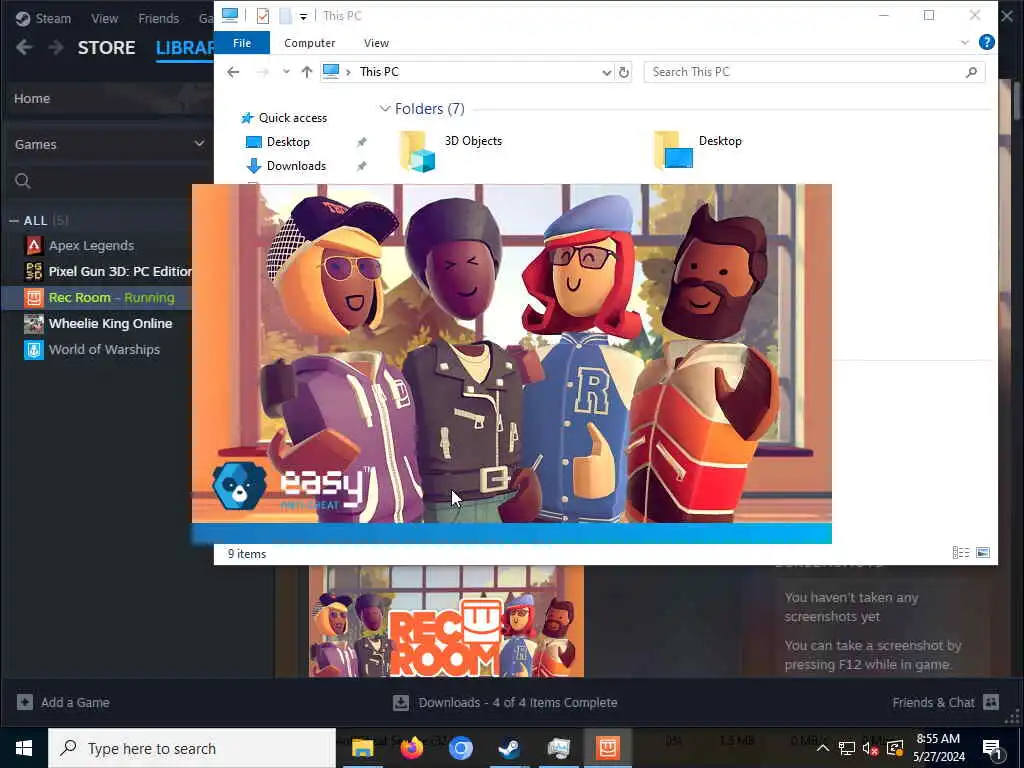Open the Steam menu in the Steam window

click(x=43, y=18)
